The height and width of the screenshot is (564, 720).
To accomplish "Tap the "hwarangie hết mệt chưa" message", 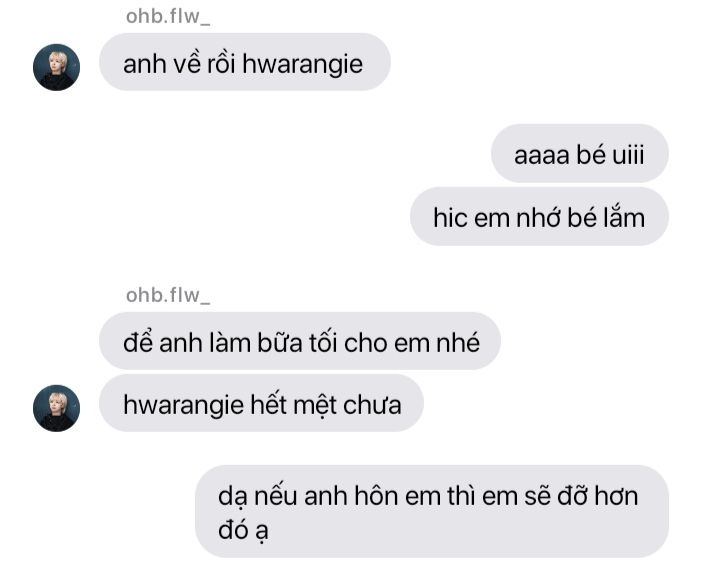I will click(261, 403).
